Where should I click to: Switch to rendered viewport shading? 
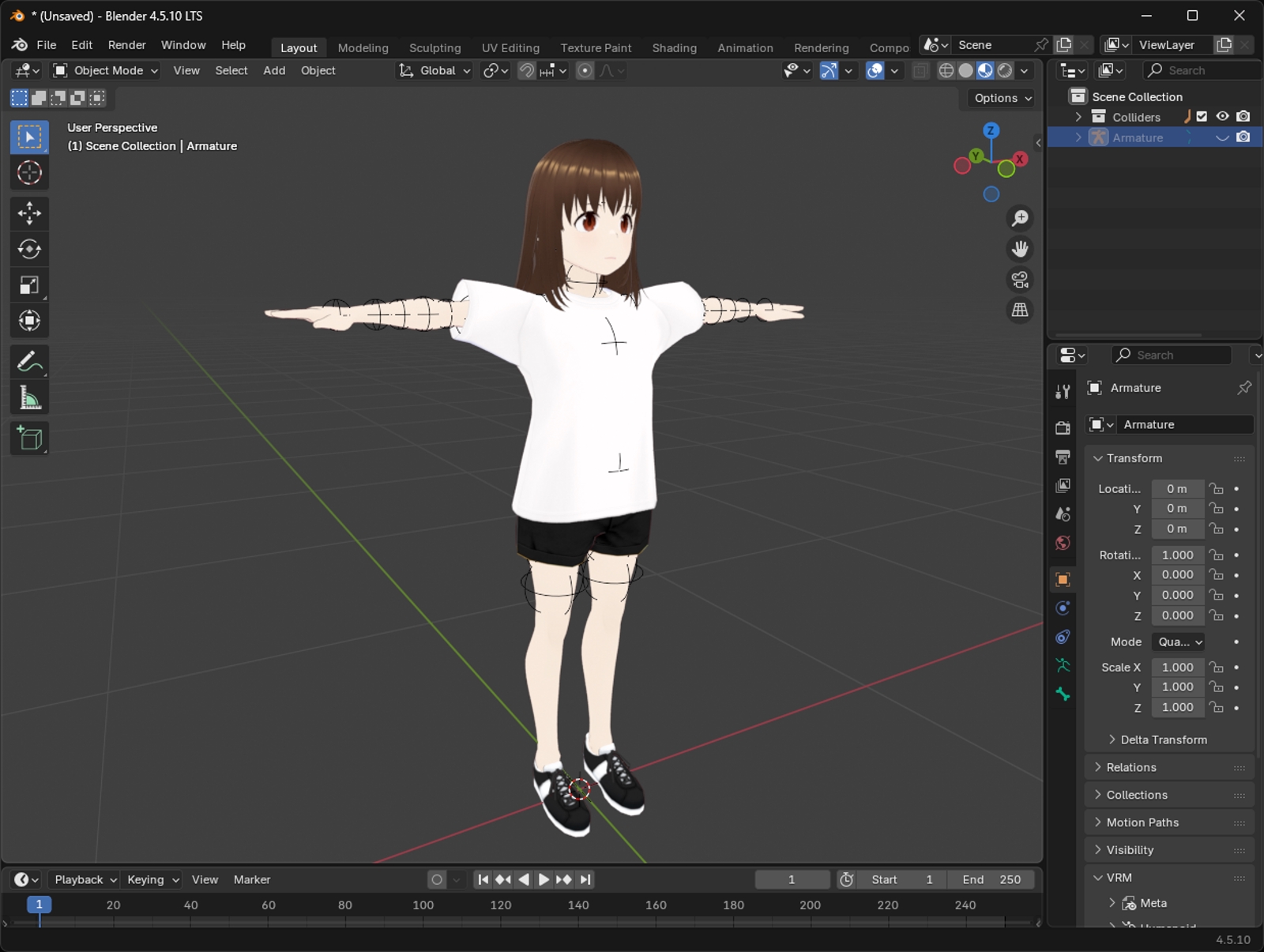[x=1005, y=71]
